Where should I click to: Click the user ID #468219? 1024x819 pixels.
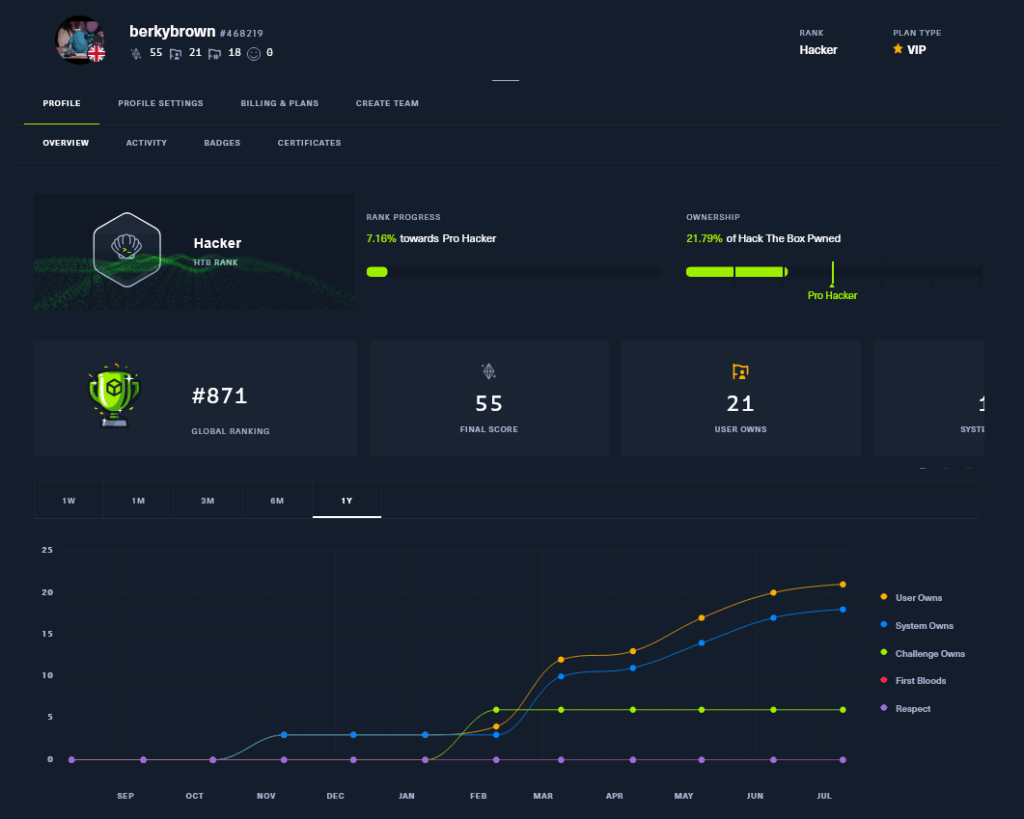pos(242,33)
